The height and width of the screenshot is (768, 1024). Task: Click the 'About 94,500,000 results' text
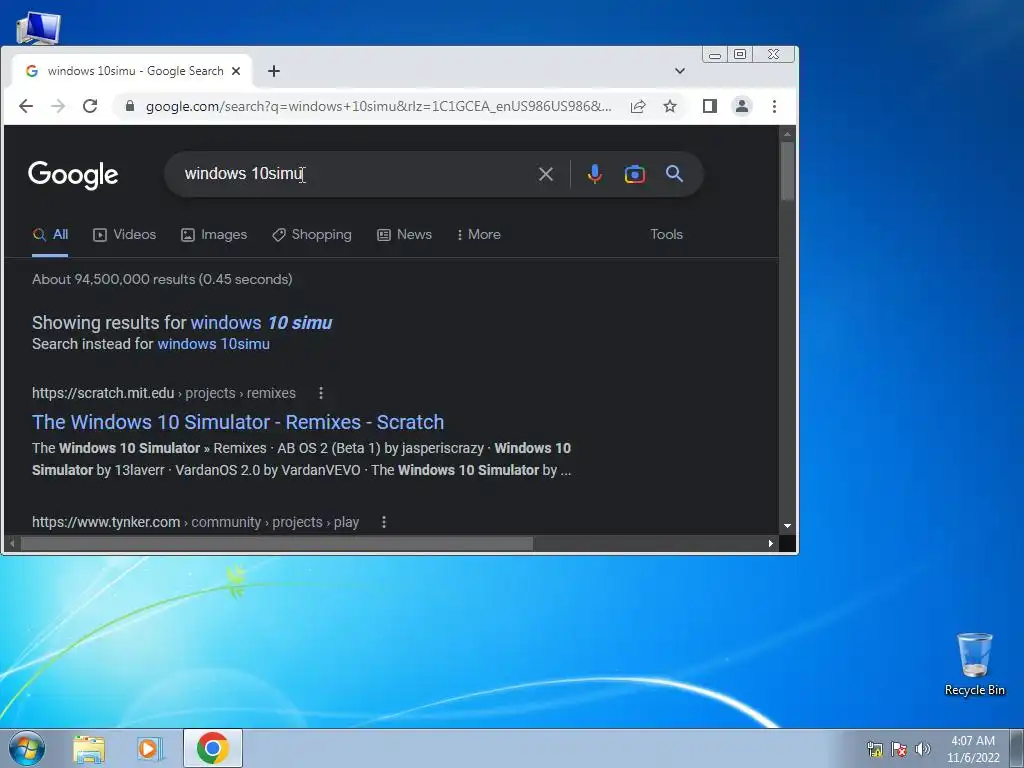coord(162,280)
